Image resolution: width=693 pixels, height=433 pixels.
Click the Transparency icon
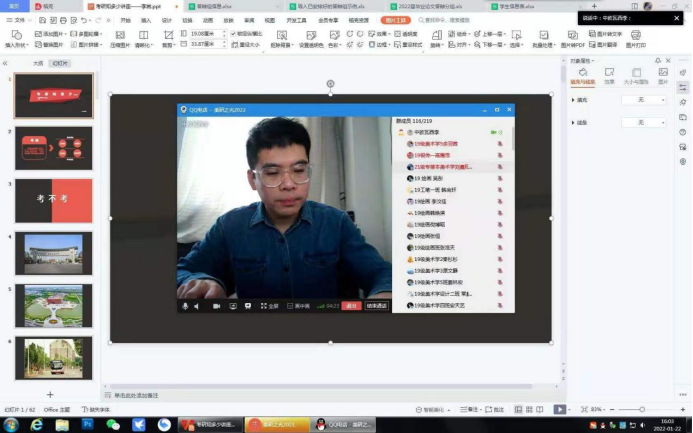[x=397, y=34]
